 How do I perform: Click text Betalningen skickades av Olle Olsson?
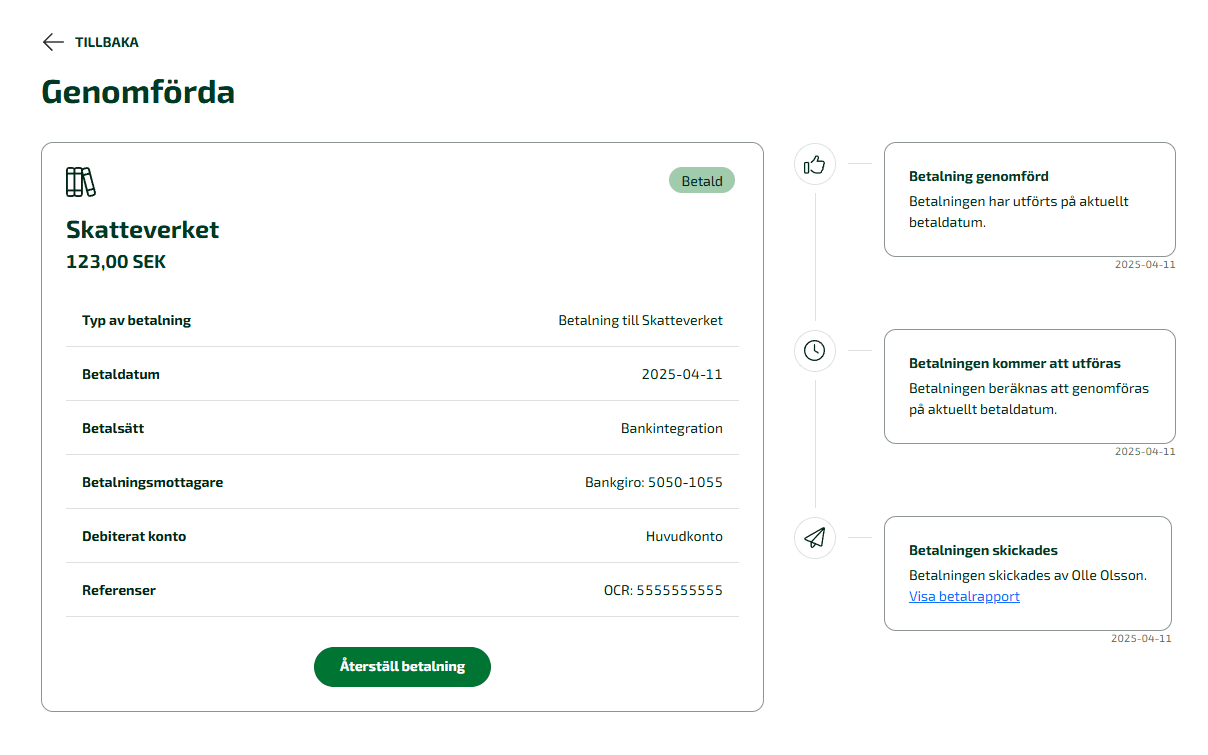1028,575
